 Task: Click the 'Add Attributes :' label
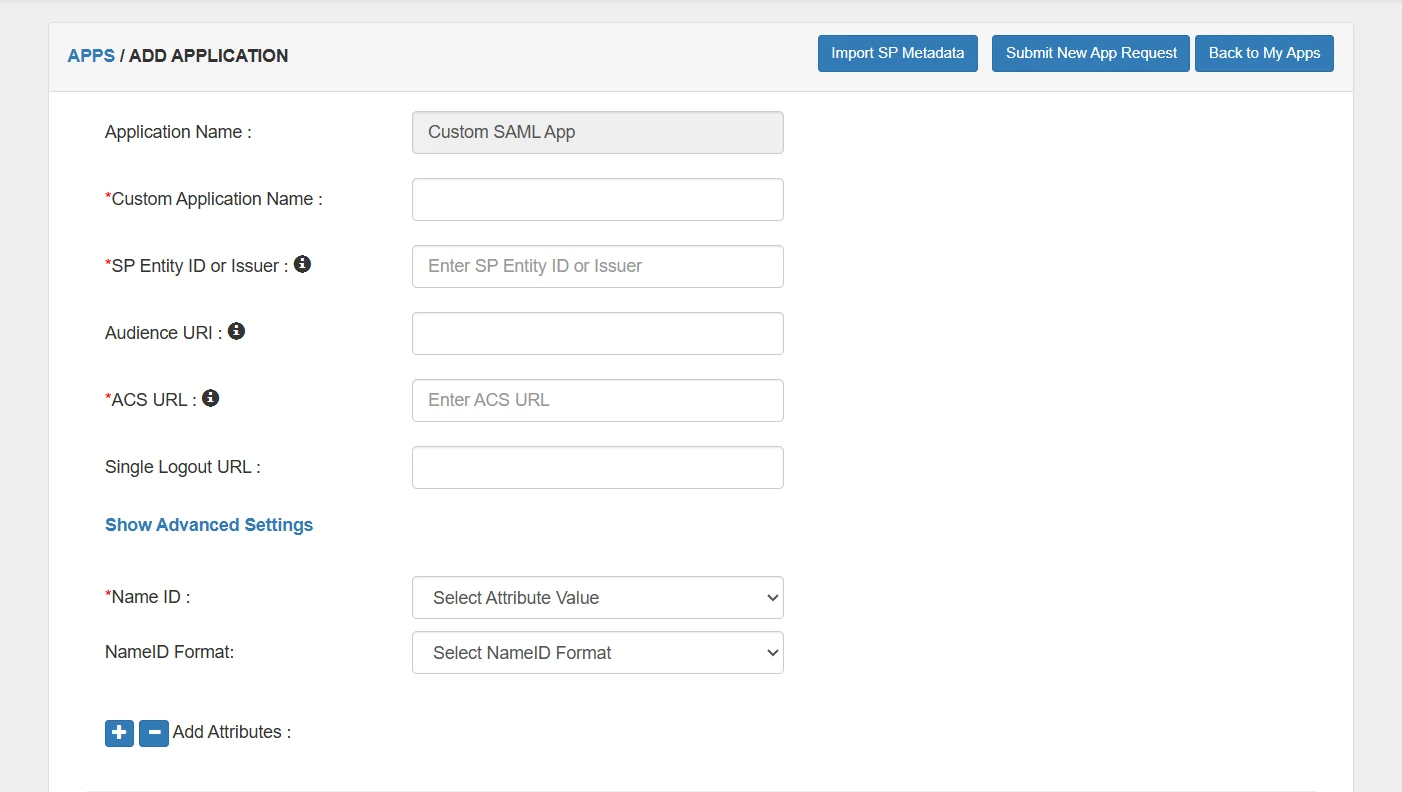click(232, 732)
